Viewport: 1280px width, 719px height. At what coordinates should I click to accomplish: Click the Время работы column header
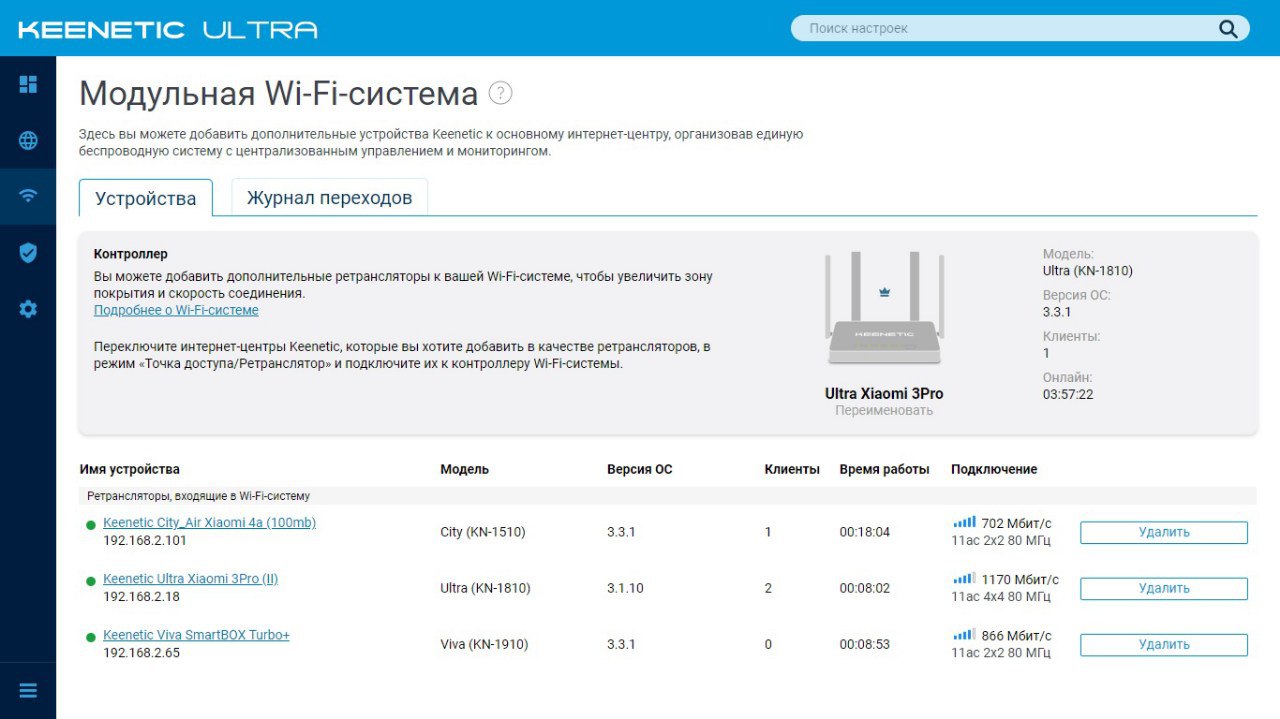884,469
